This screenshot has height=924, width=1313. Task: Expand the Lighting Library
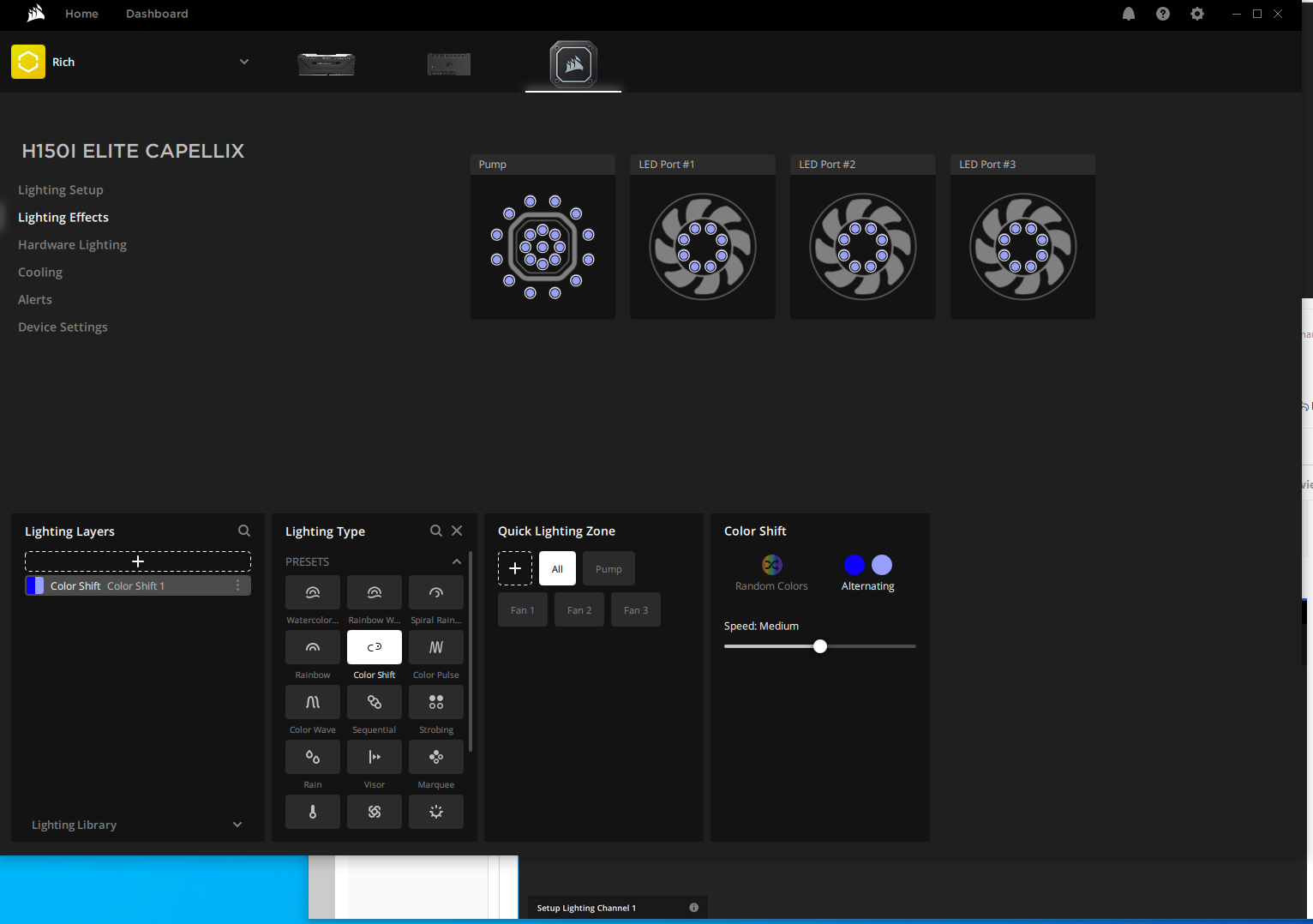(x=237, y=825)
